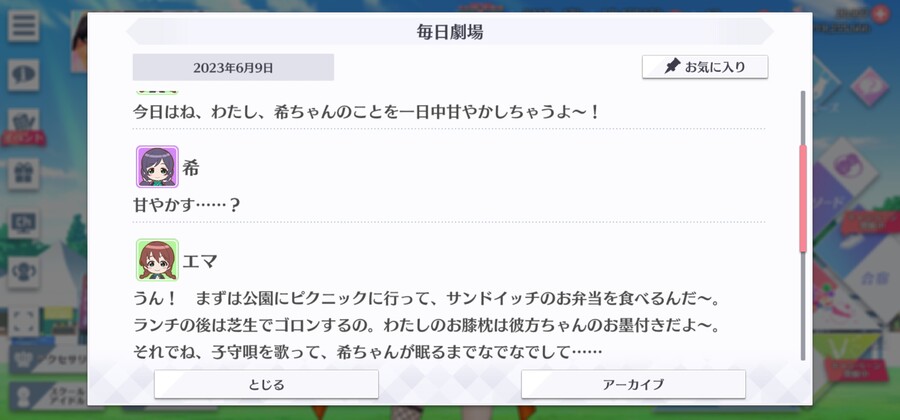Viewport: 900px width, 420px height.
Task: Toggle the fullscreen frame icon
Action: click(x=24, y=321)
